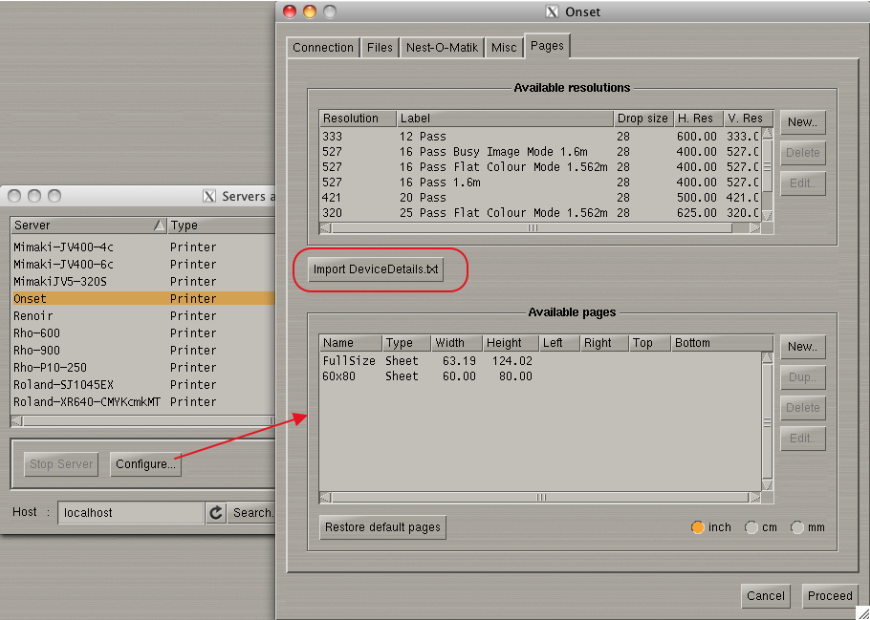Click the sort arrow in the Server column header
The width and height of the screenshot is (870, 620).
[x=158, y=226]
